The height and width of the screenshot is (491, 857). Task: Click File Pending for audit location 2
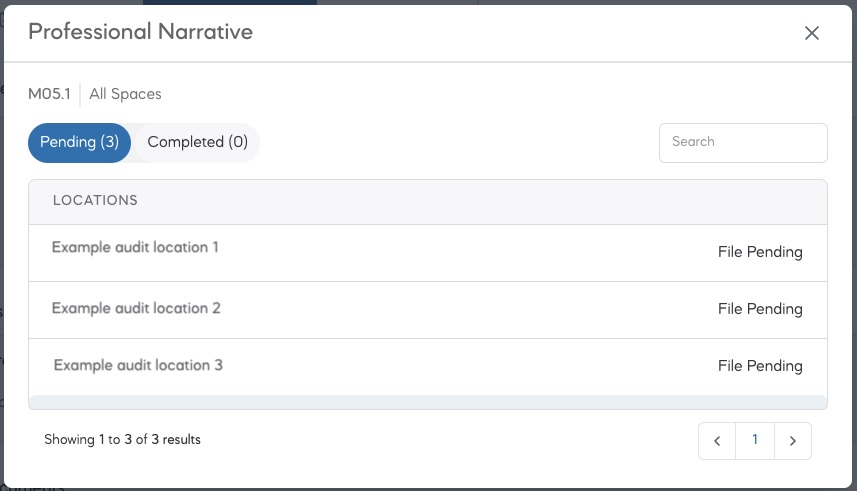[760, 309]
